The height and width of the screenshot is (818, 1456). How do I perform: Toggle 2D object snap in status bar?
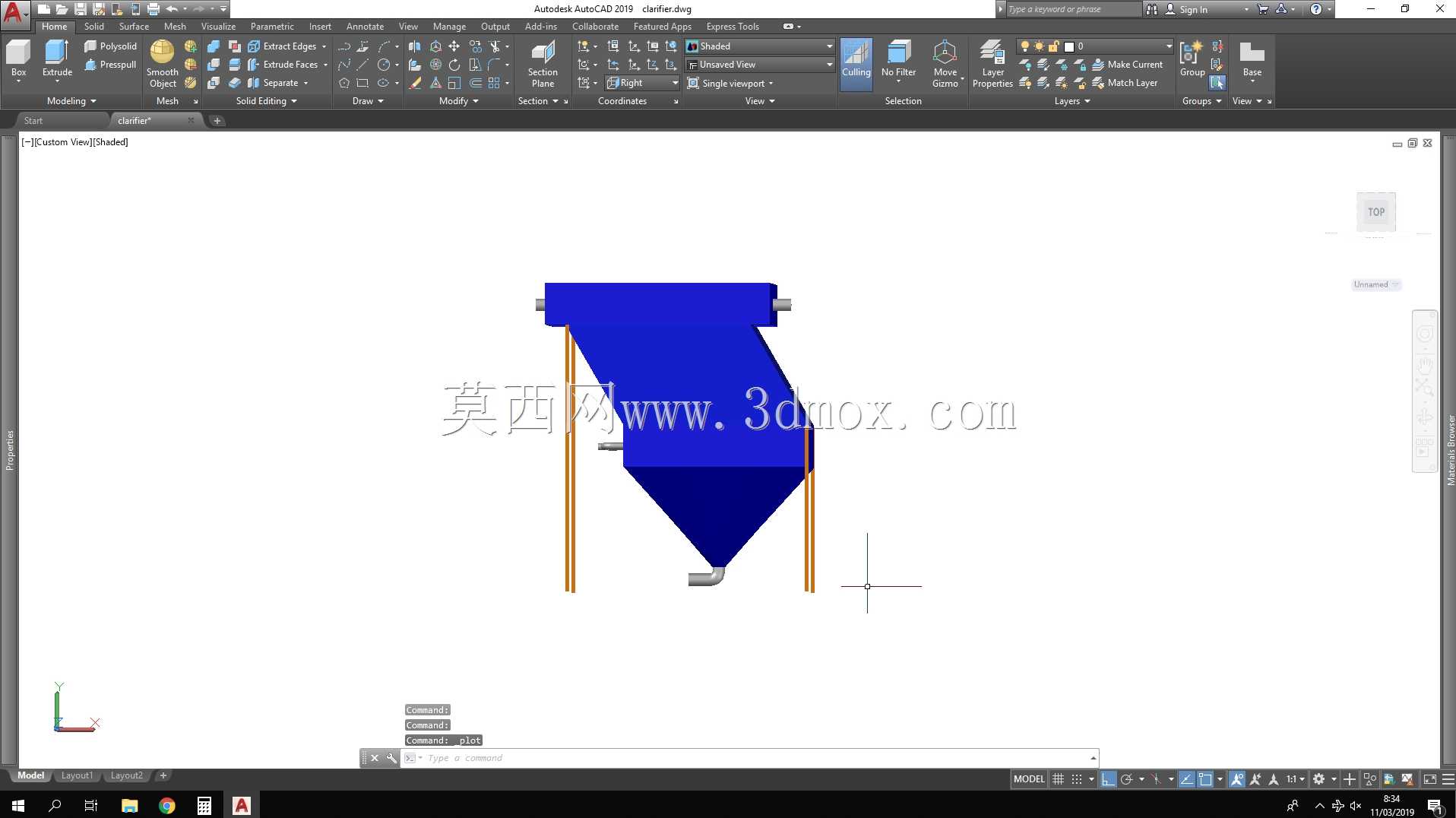(x=1205, y=779)
